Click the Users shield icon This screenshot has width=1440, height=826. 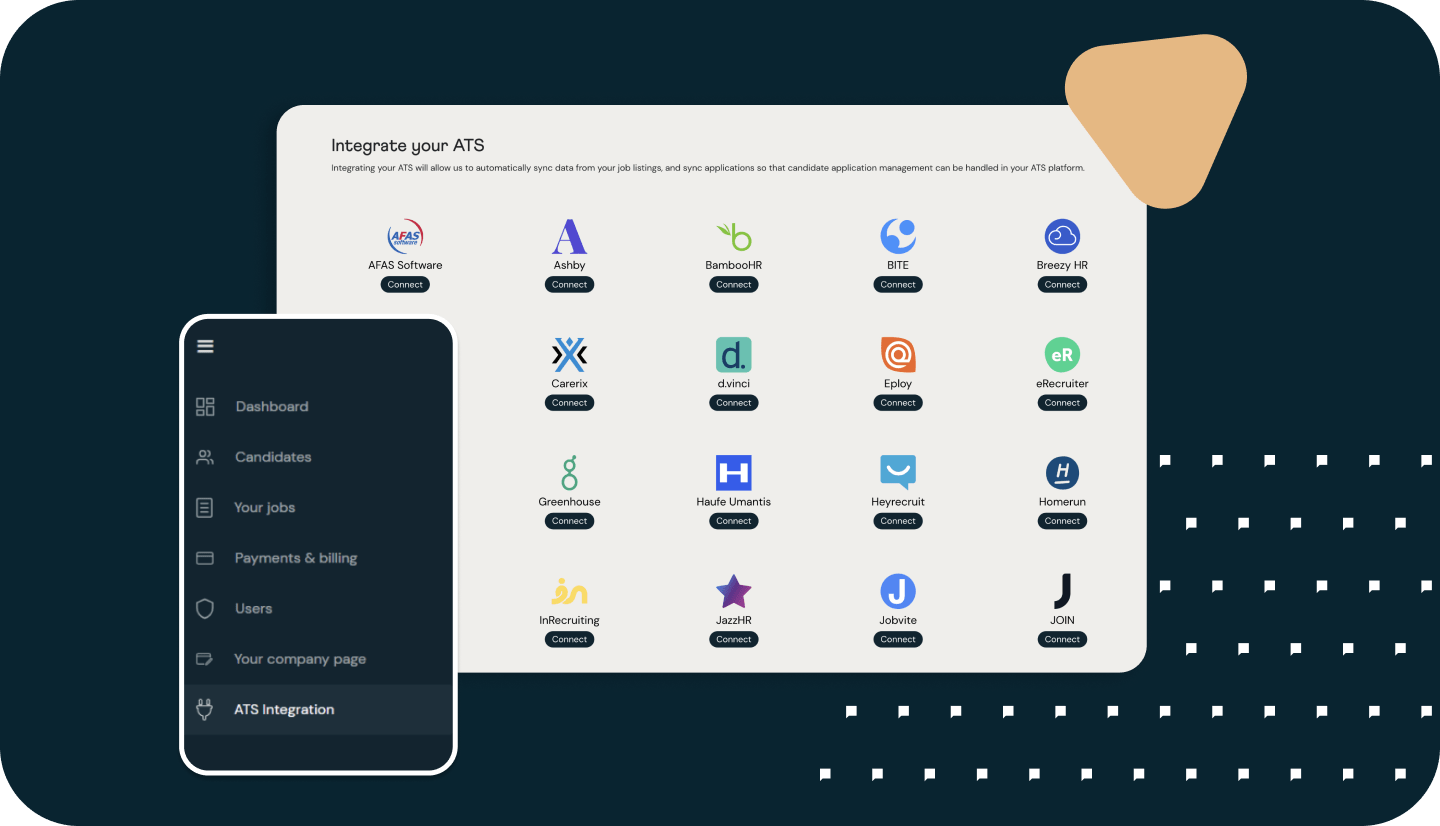205,608
